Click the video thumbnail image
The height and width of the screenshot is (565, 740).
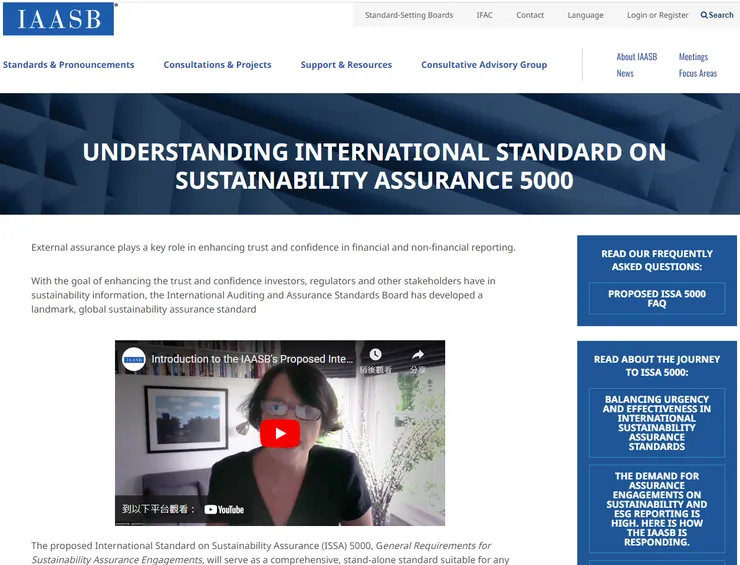pos(280,433)
